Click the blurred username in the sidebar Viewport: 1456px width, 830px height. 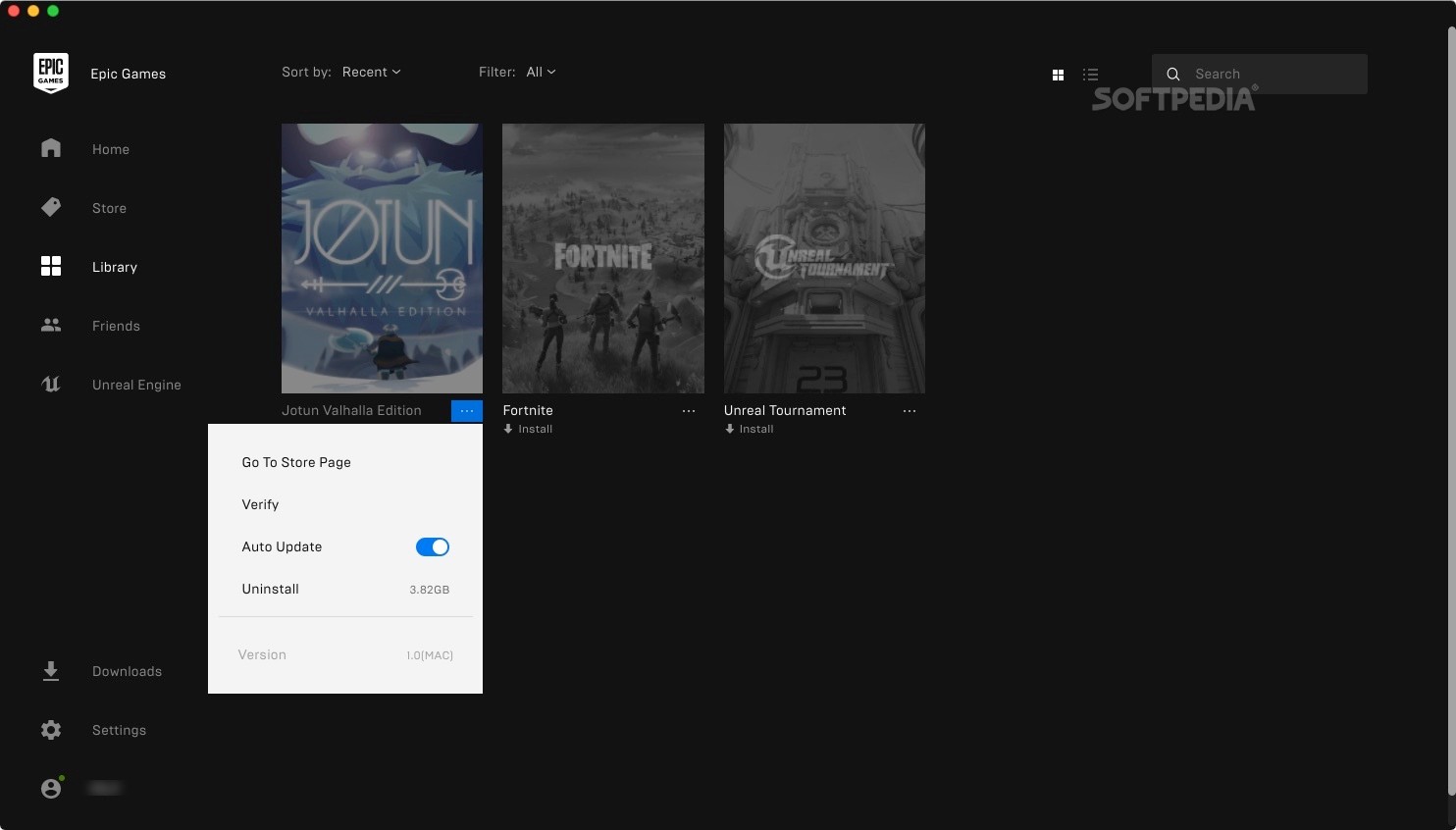105,788
